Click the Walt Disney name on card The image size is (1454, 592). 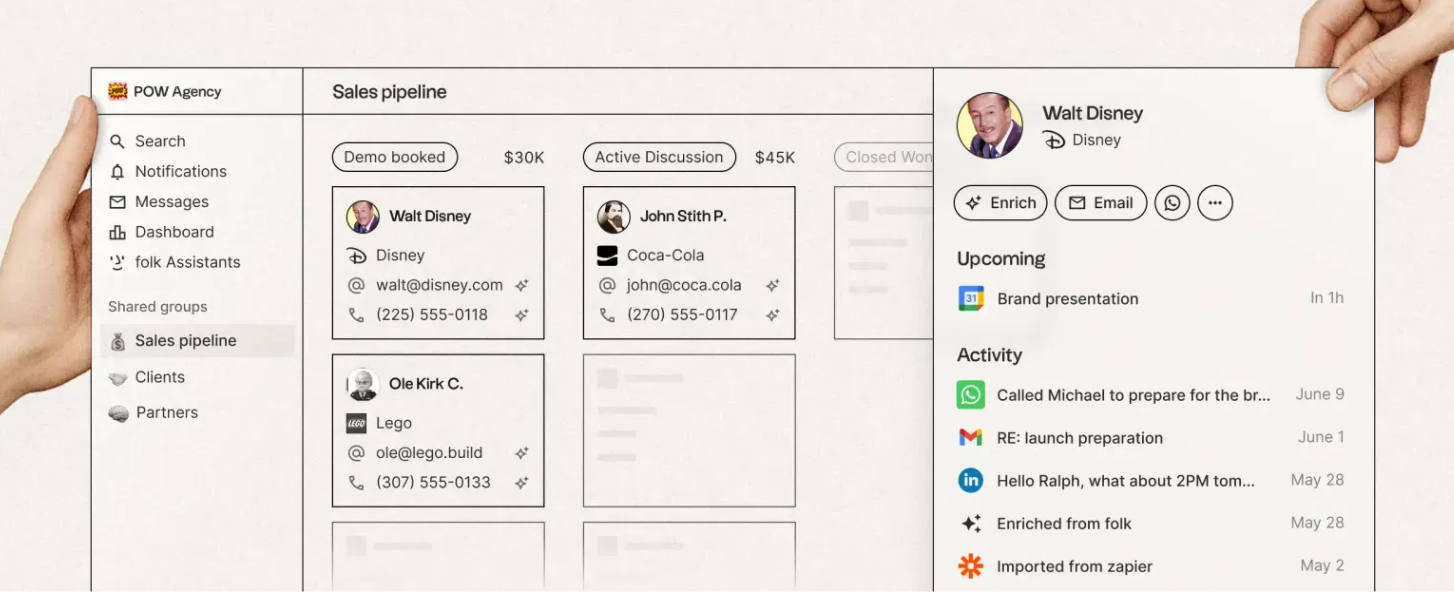[430, 216]
